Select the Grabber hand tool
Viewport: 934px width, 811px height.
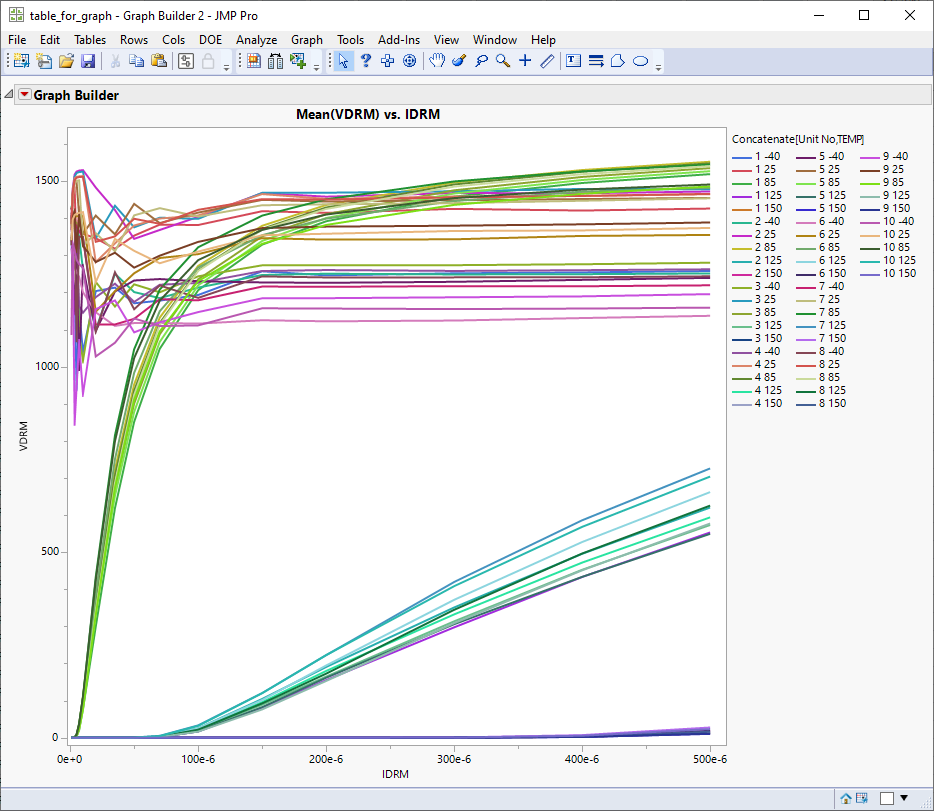437,61
